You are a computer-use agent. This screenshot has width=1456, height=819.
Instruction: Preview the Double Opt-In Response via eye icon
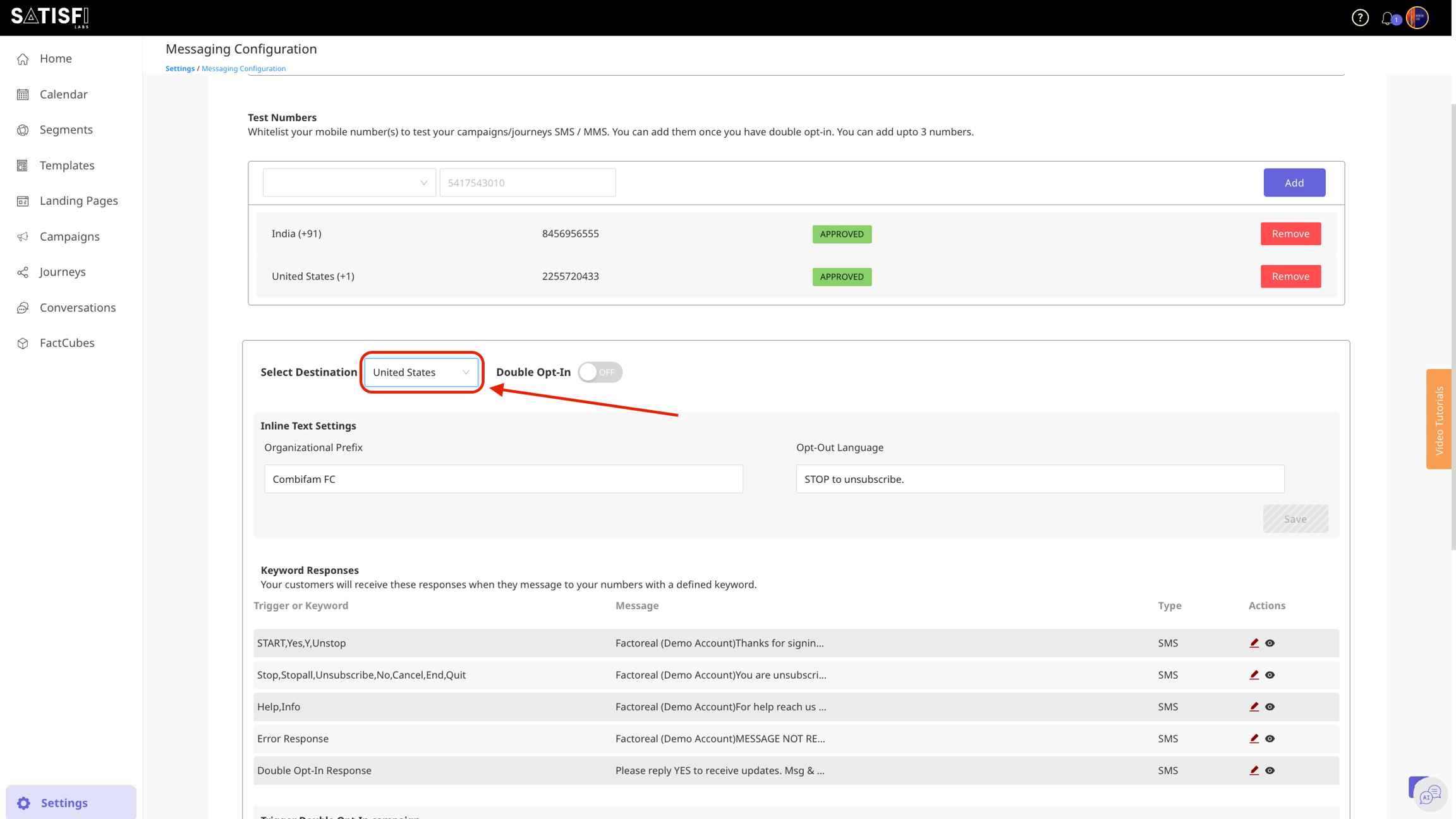[1270, 770]
